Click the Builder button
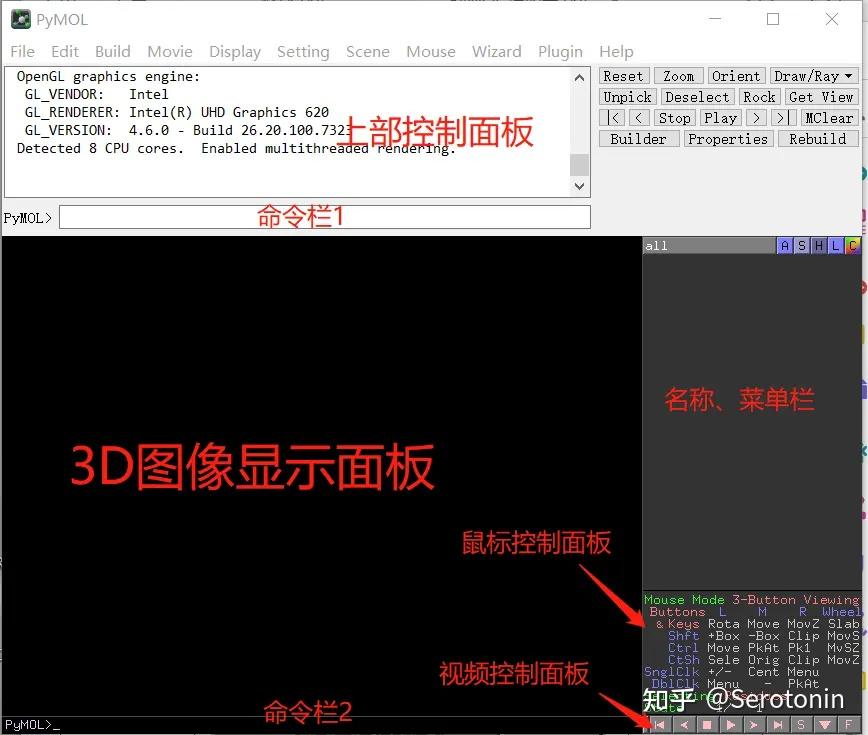 click(x=638, y=139)
